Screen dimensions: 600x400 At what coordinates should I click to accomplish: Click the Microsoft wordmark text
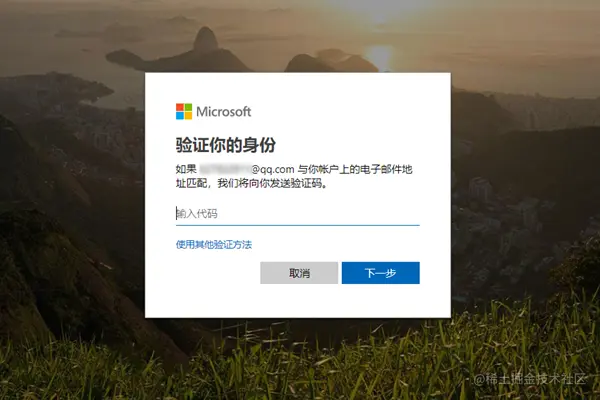pyautogui.click(x=224, y=112)
